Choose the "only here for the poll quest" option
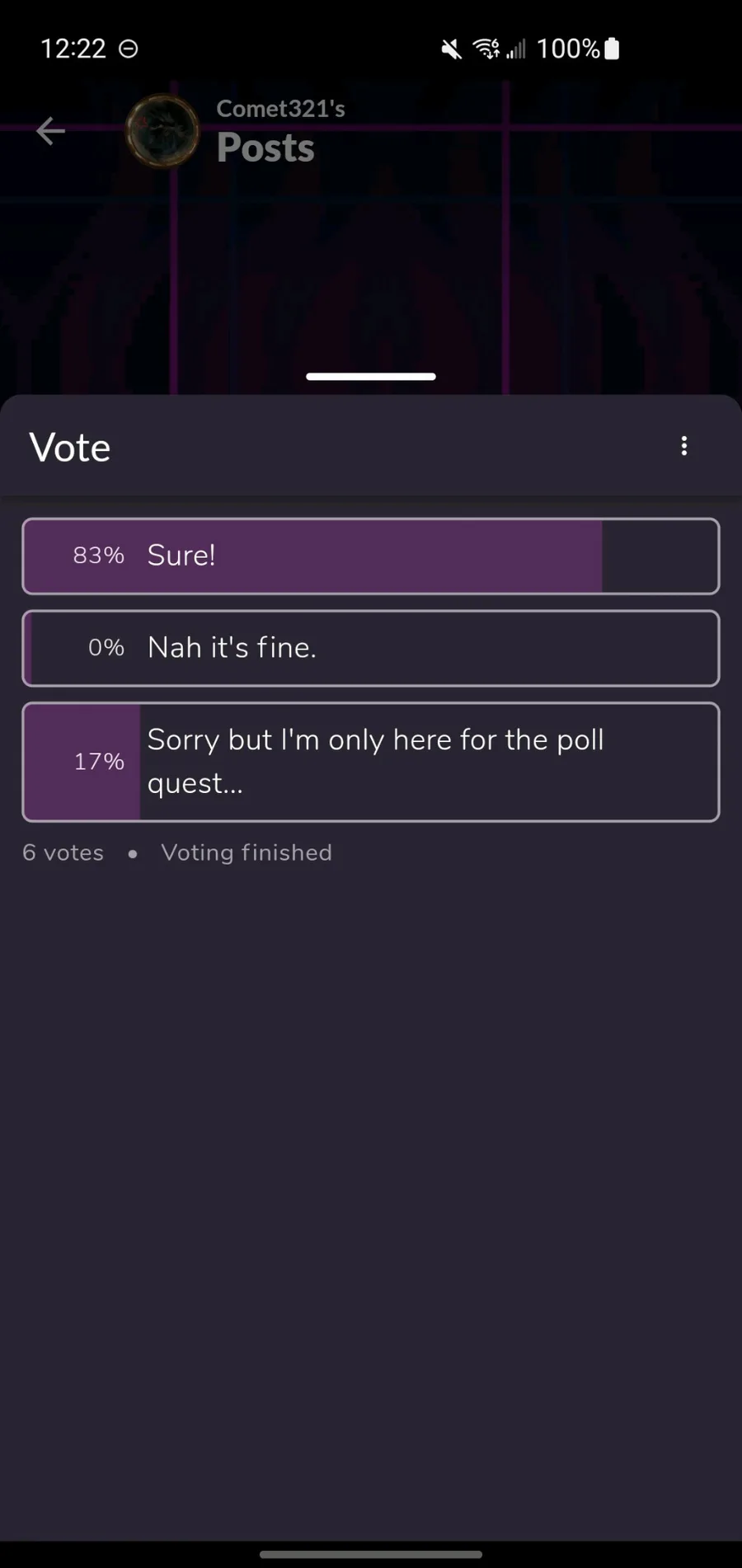The width and height of the screenshot is (742, 1568). pos(371,762)
